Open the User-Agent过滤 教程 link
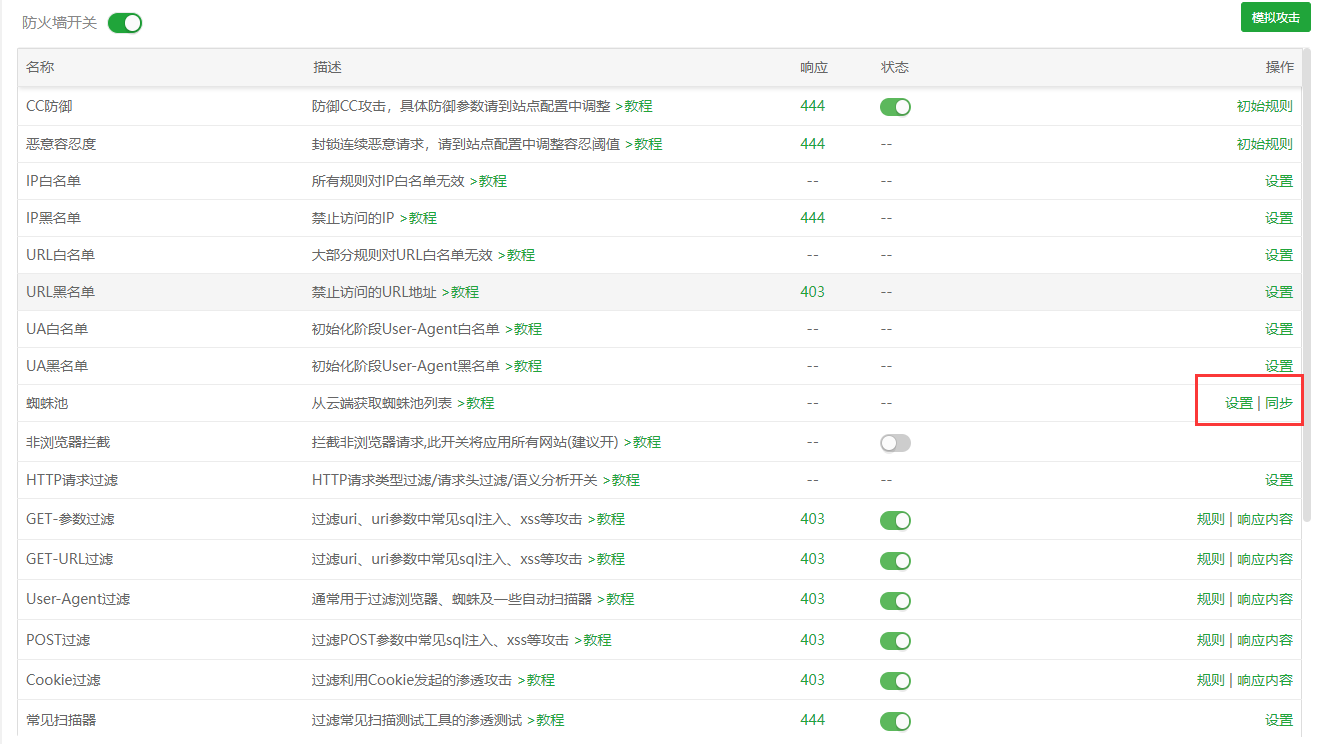Image resolution: width=1324 pixels, height=744 pixels. [615, 599]
